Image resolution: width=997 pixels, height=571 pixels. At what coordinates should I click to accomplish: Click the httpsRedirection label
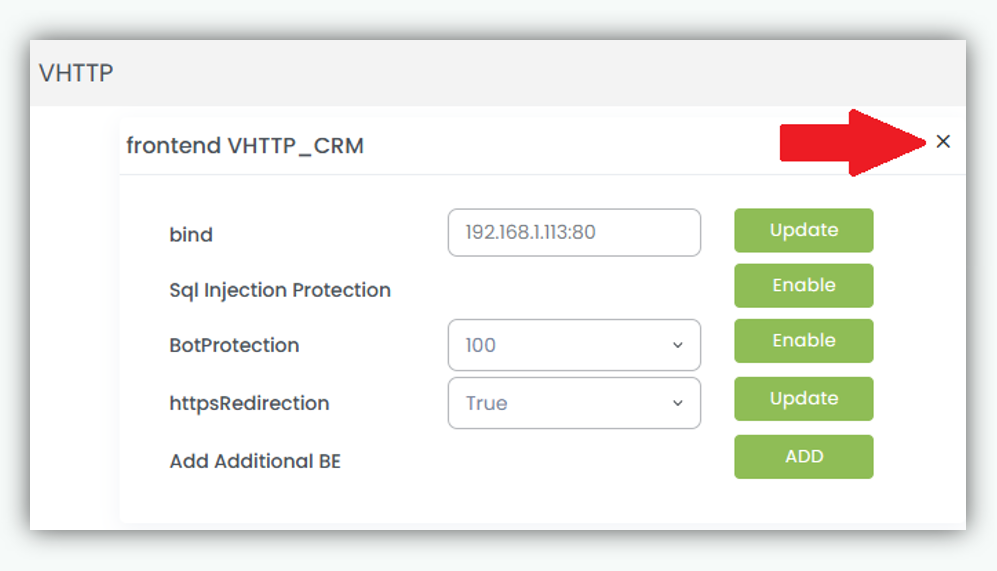[x=249, y=403]
